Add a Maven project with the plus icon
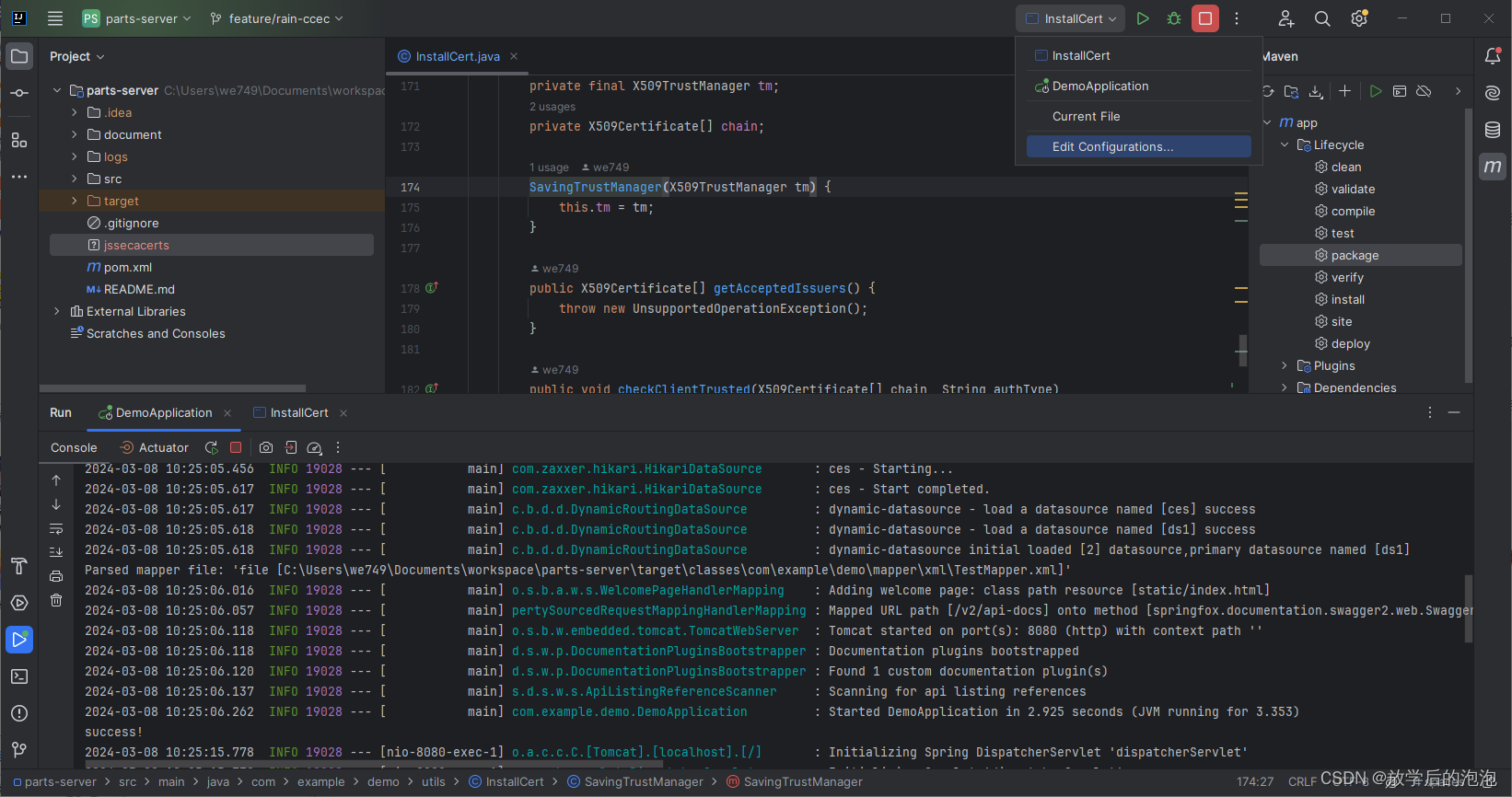This screenshot has height=797, width=1512. (1344, 91)
